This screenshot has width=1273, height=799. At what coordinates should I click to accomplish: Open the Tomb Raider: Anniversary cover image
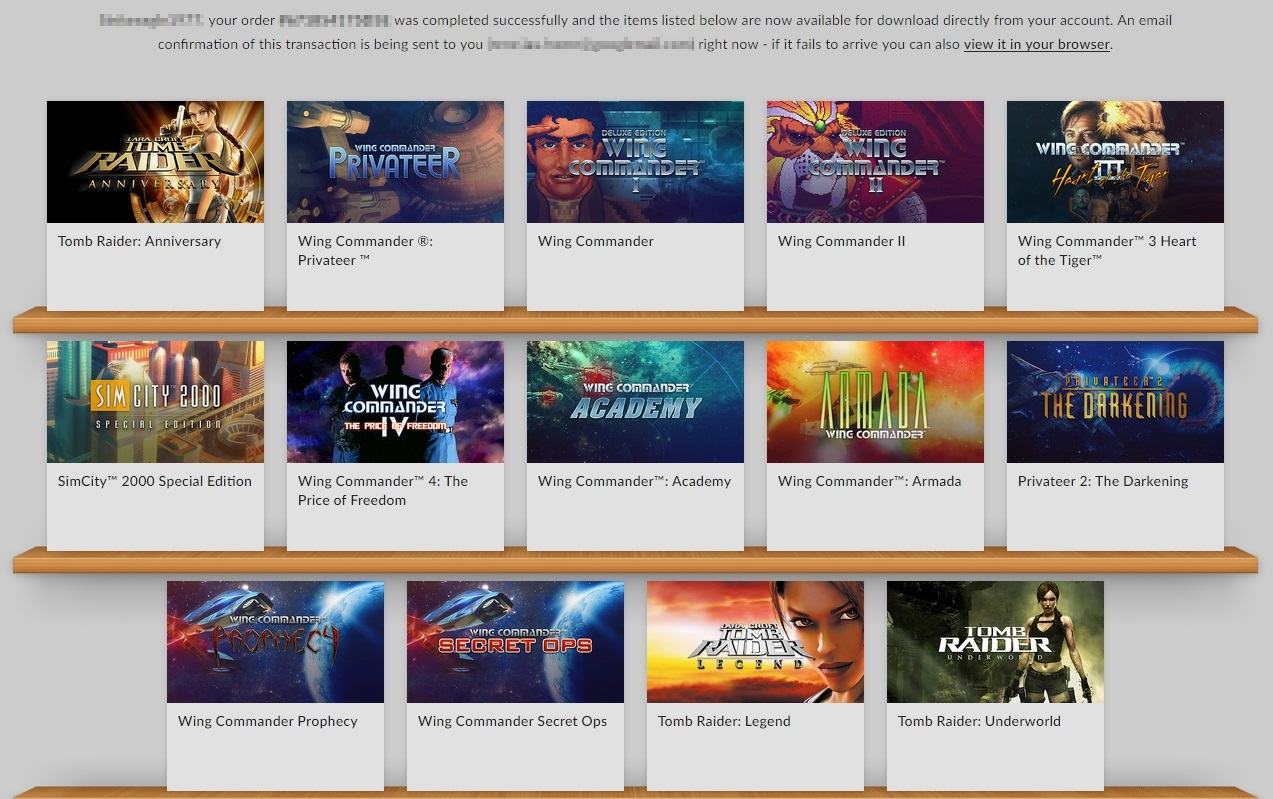(155, 162)
